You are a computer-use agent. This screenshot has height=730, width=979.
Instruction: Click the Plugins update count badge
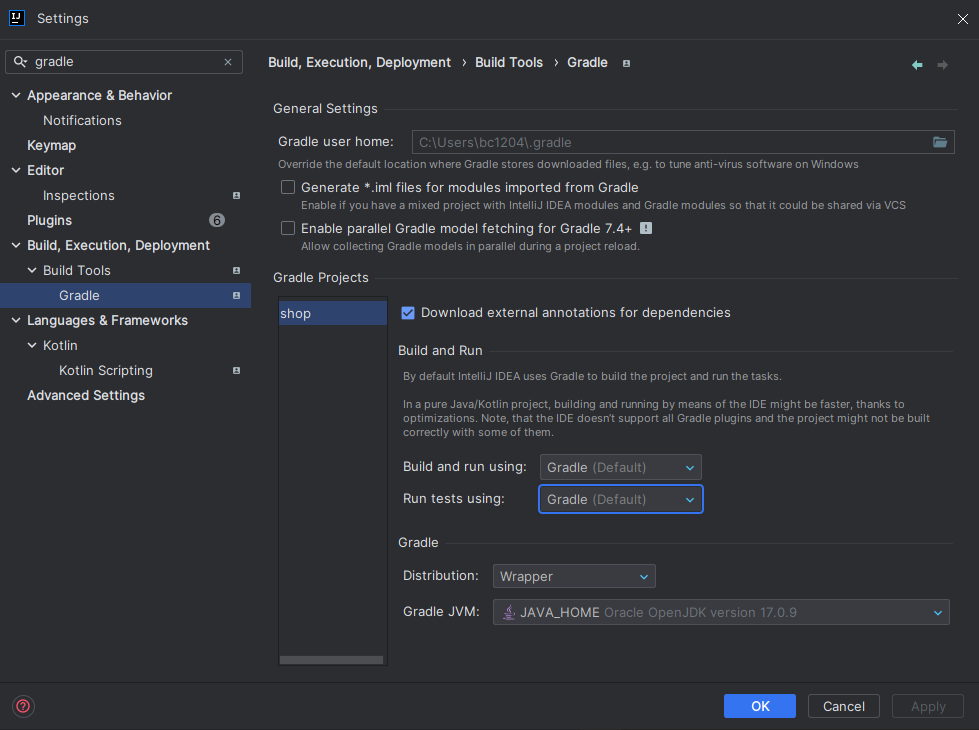pyautogui.click(x=217, y=220)
